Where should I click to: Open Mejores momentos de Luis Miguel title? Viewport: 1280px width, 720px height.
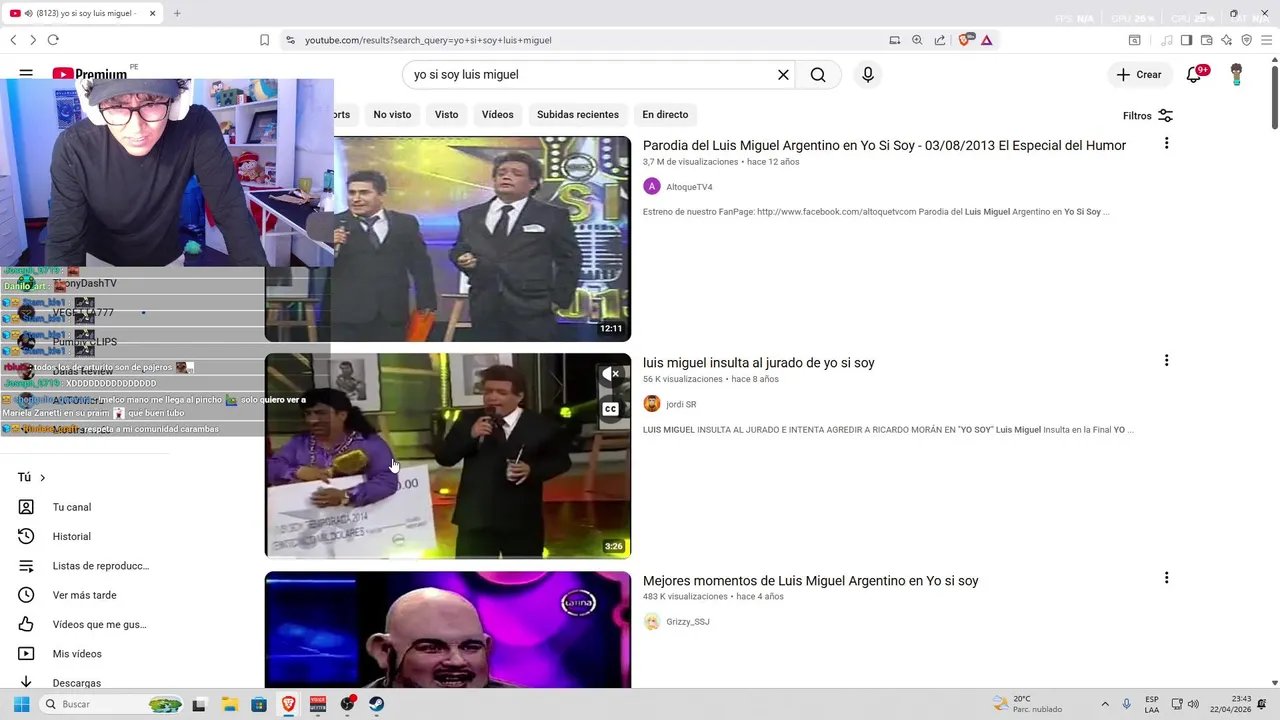coord(811,581)
